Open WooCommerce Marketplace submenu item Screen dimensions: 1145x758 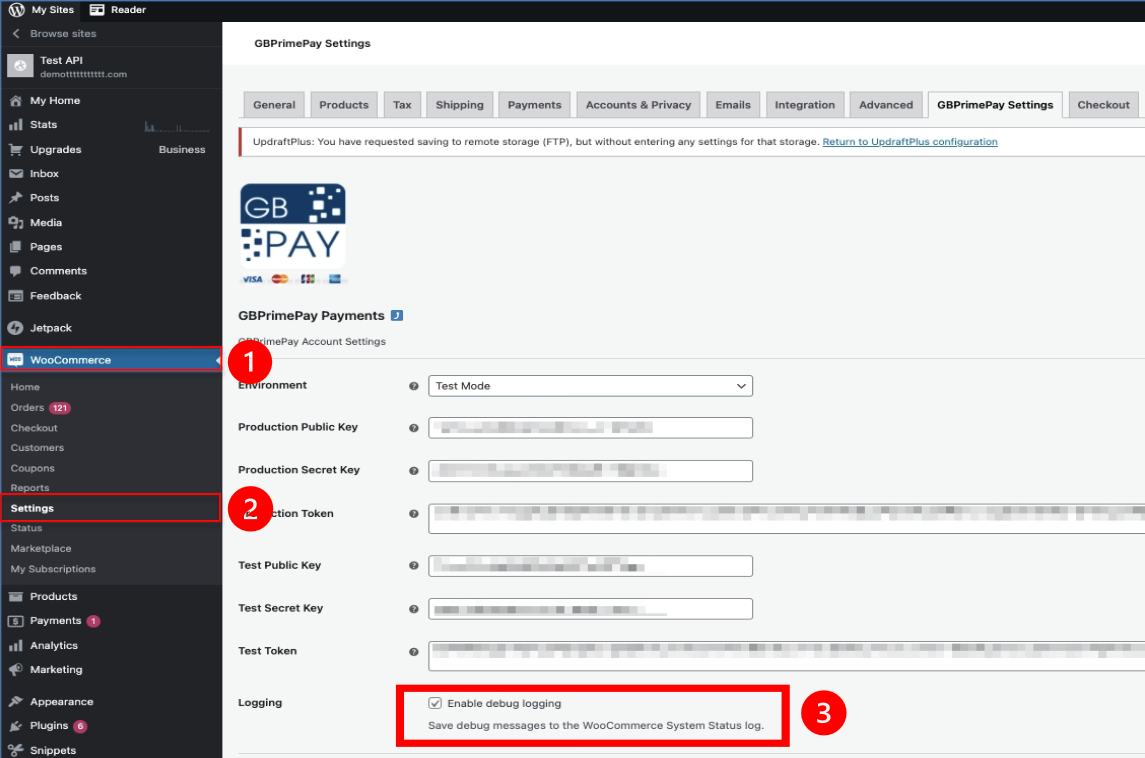(41, 548)
